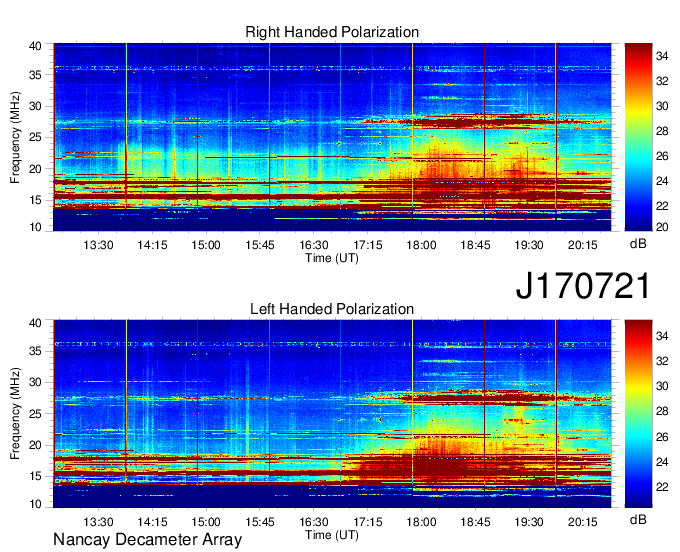Click "Time (UT)" label under Left Handed plot
Image resolution: width=680 pixels, height=552 pixels.
click(332, 535)
